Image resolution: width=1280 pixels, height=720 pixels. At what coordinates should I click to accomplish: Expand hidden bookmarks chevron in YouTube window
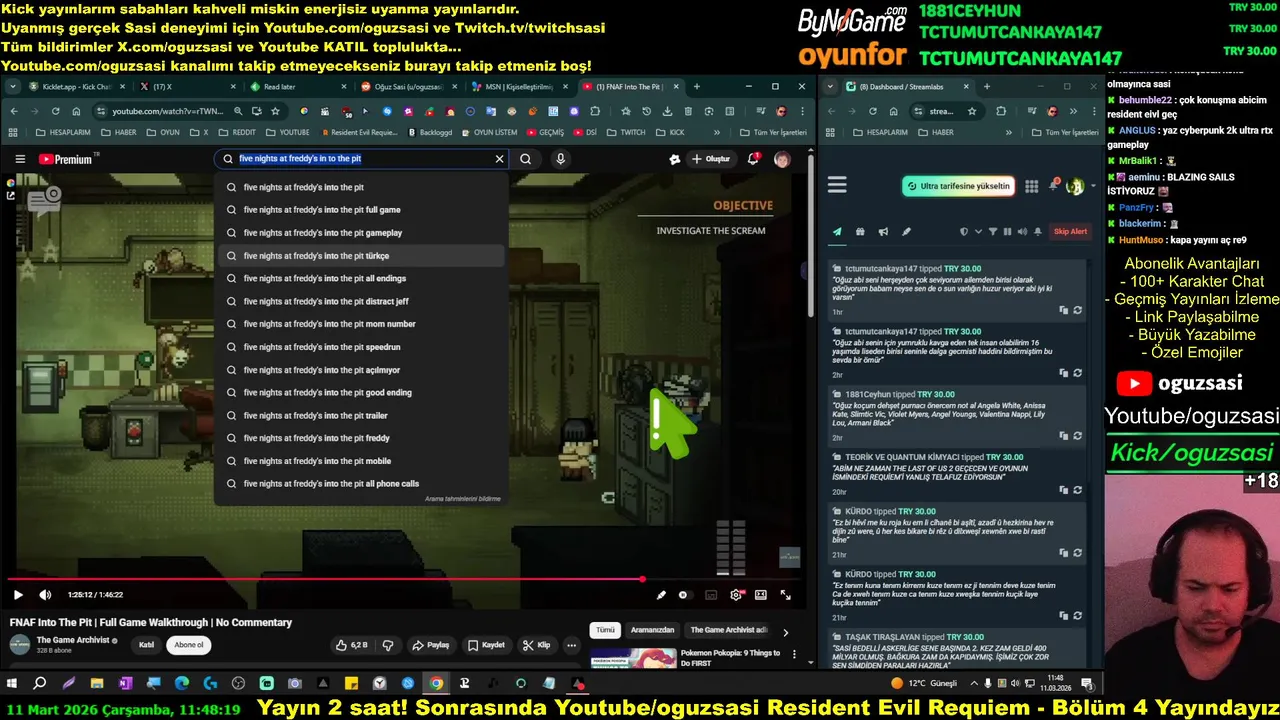716,132
